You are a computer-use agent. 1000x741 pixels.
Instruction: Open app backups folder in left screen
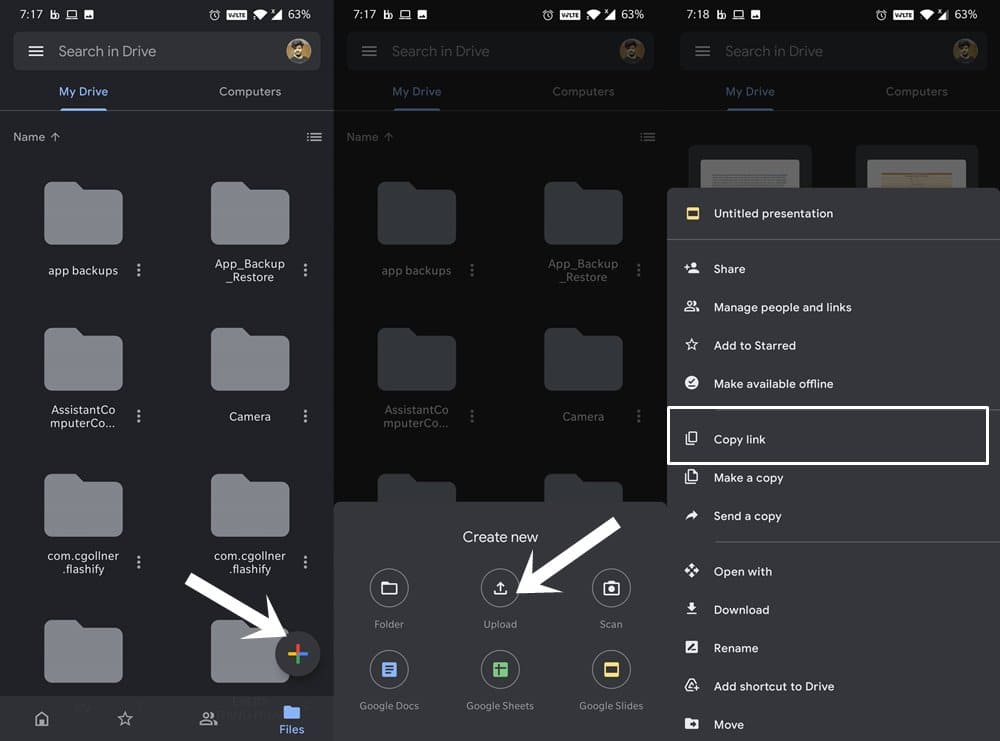pyautogui.click(x=83, y=214)
